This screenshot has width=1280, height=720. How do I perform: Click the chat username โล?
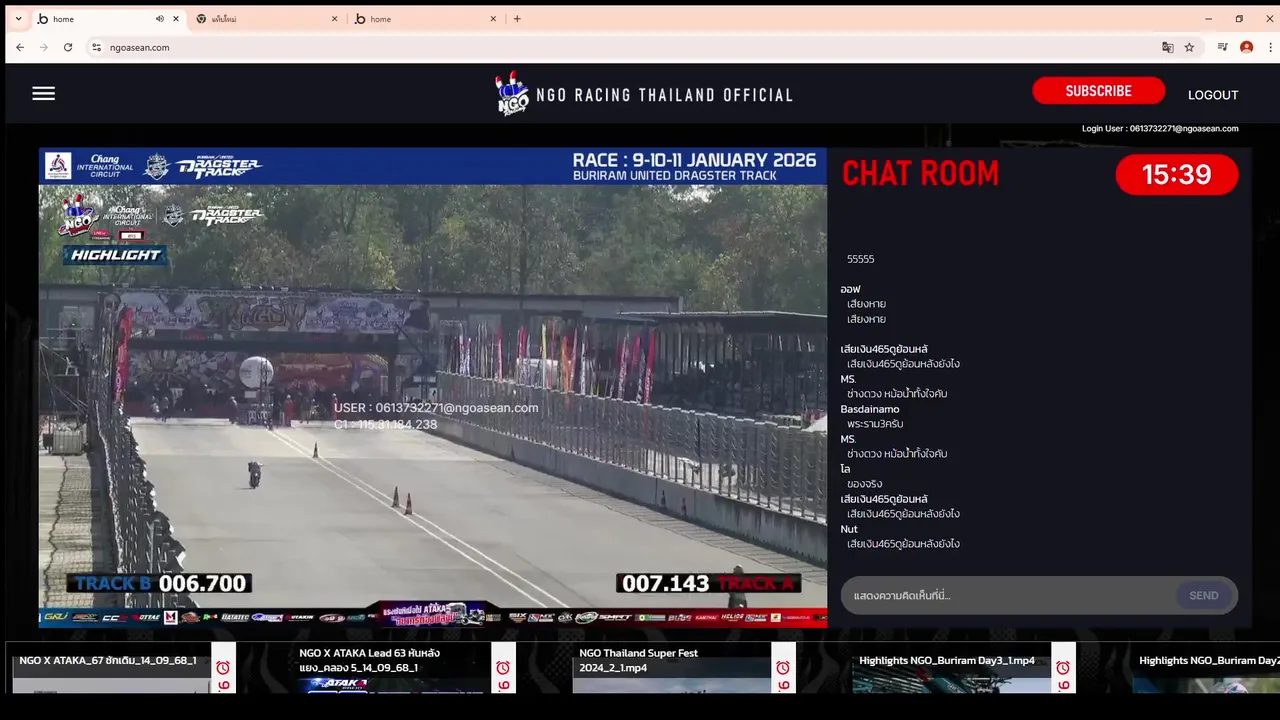(x=846, y=469)
